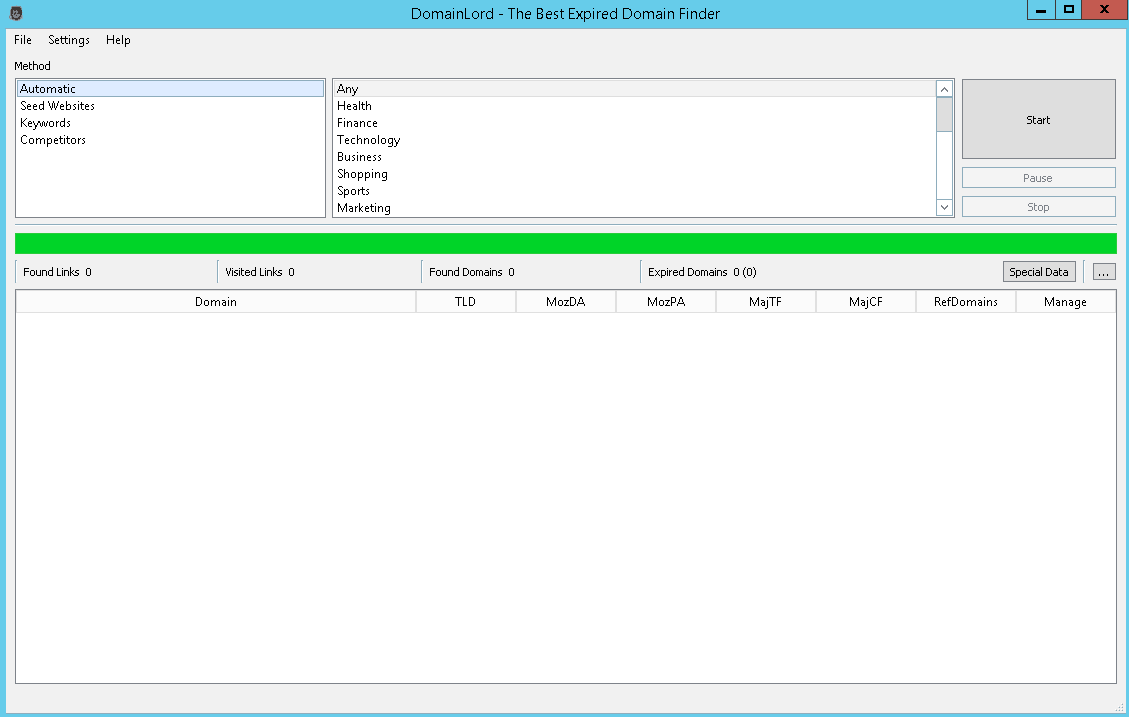Open the Settings menu
Screen dimensions: 1129x717
[69, 40]
